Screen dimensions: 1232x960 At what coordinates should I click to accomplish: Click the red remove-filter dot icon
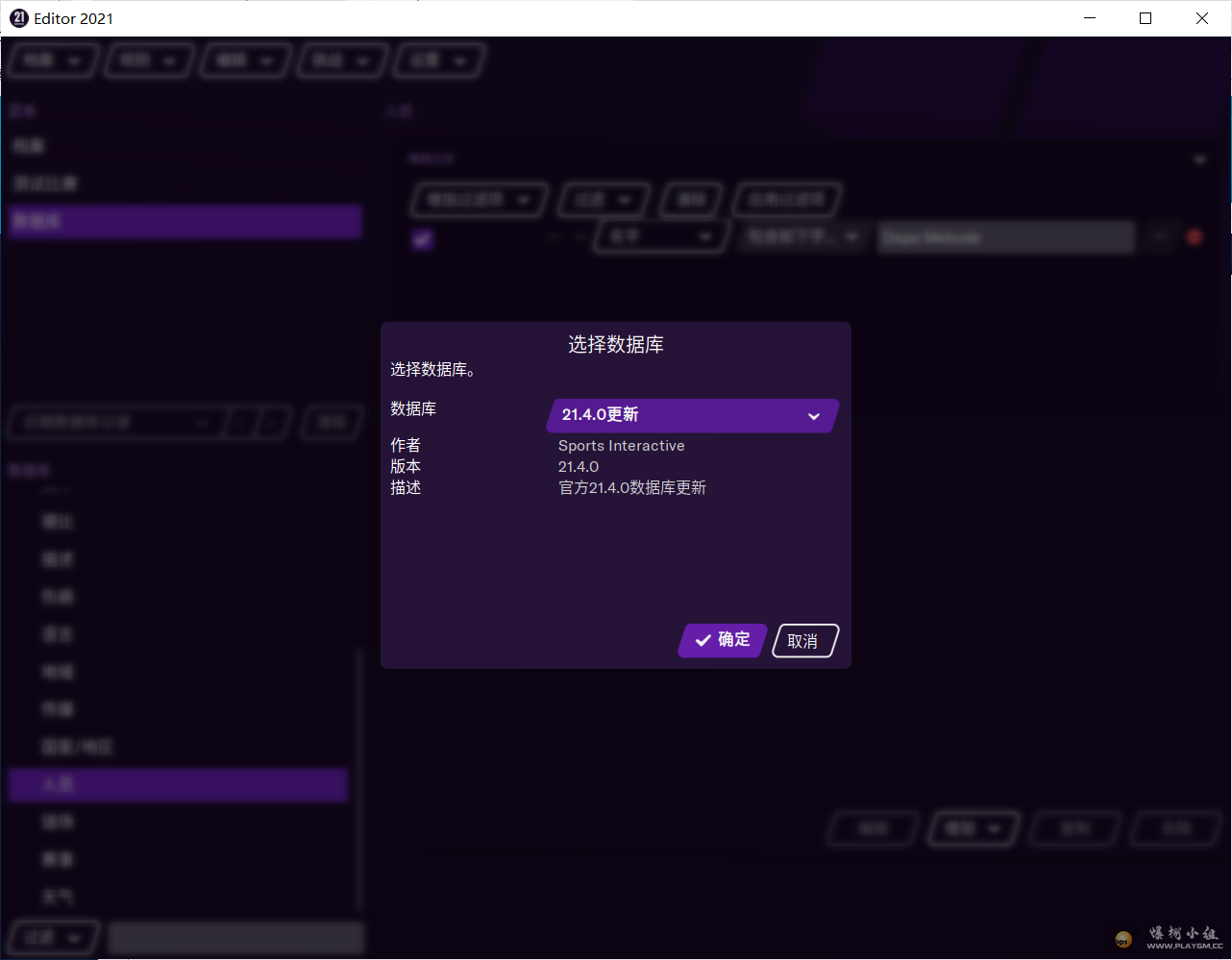point(1195,237)
